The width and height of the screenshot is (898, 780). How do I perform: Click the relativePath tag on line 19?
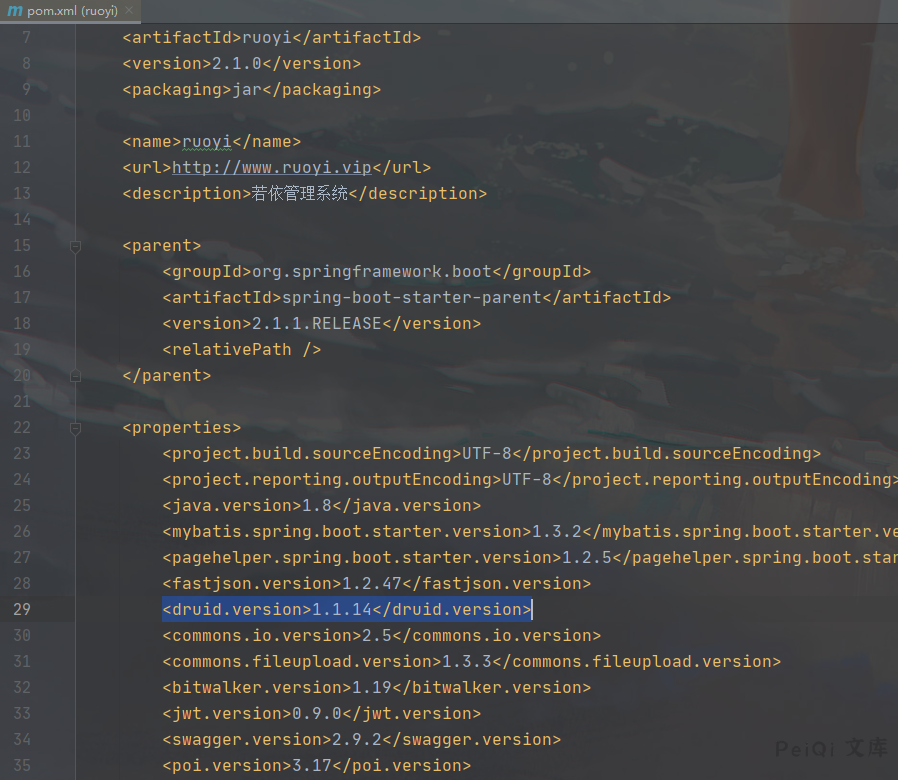point(241,350)
